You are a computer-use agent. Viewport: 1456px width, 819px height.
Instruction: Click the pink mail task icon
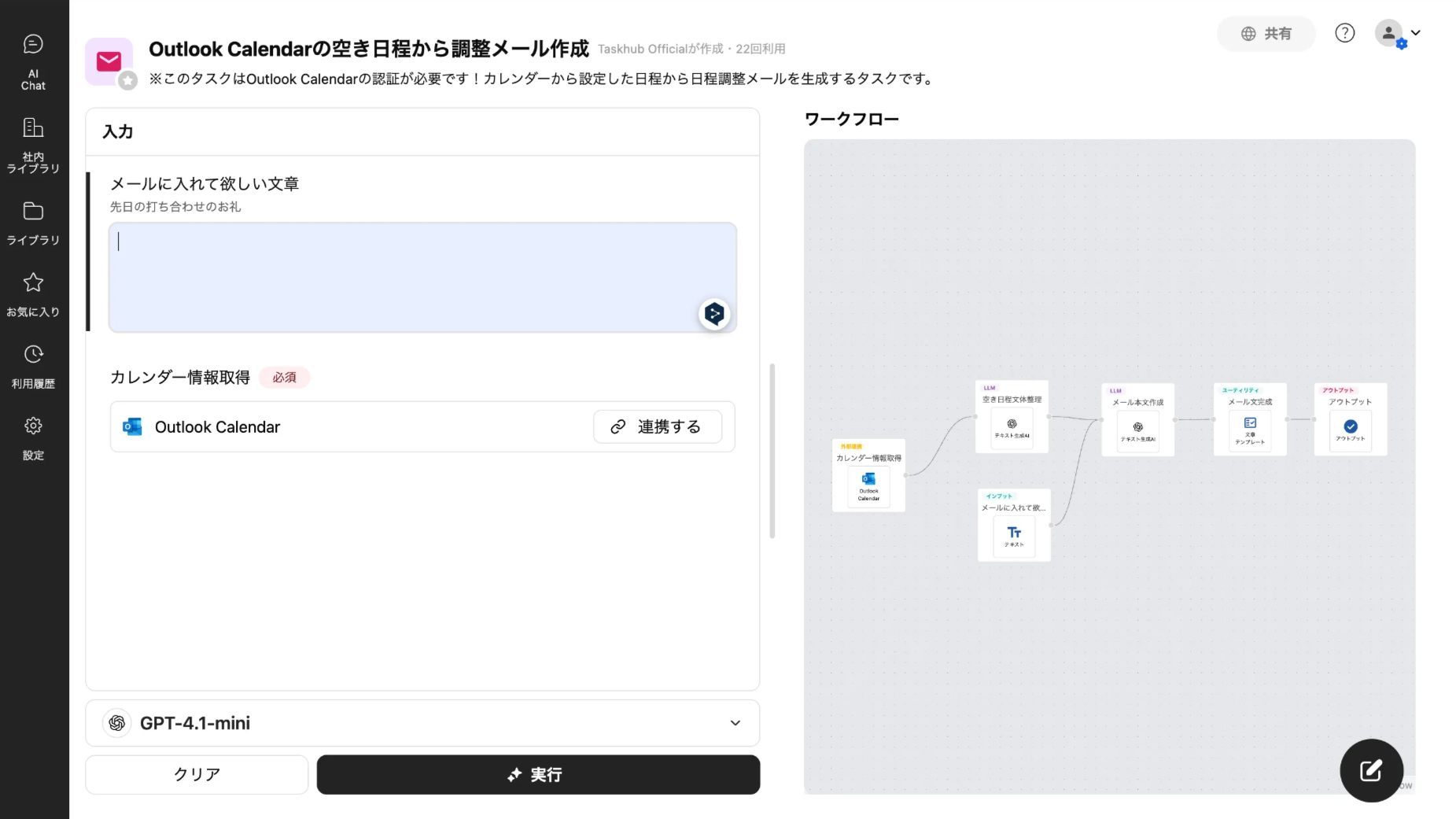coord(109,61)
